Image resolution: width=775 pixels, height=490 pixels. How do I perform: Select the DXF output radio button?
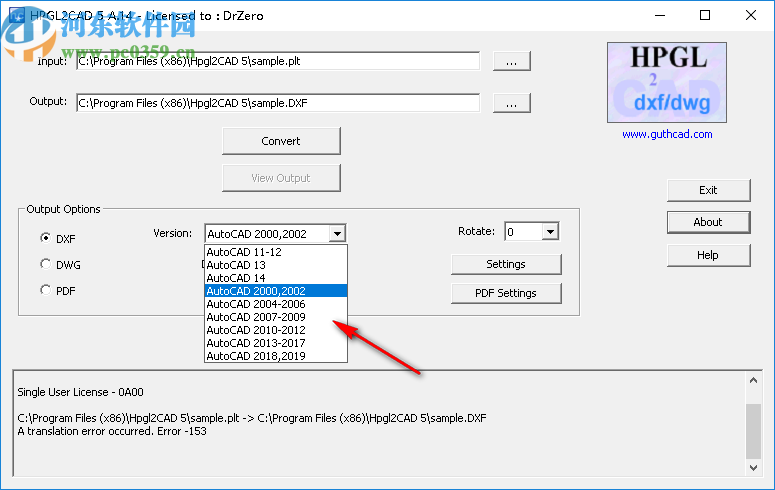point(45,238)
